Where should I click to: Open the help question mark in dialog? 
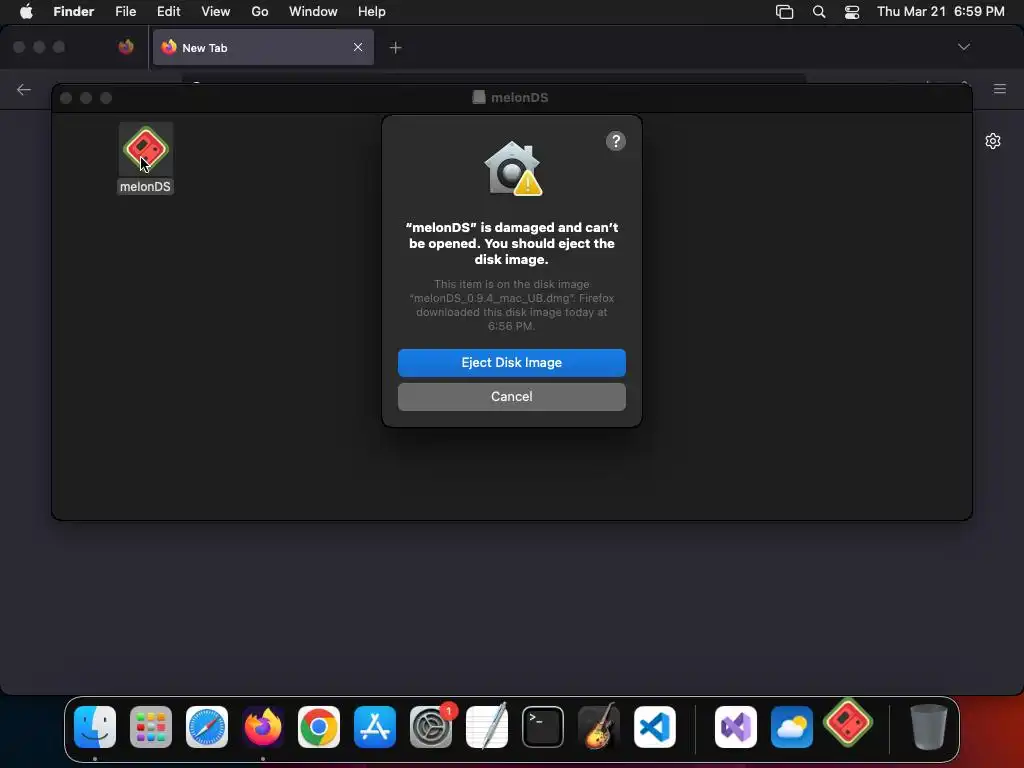[615, 141]
